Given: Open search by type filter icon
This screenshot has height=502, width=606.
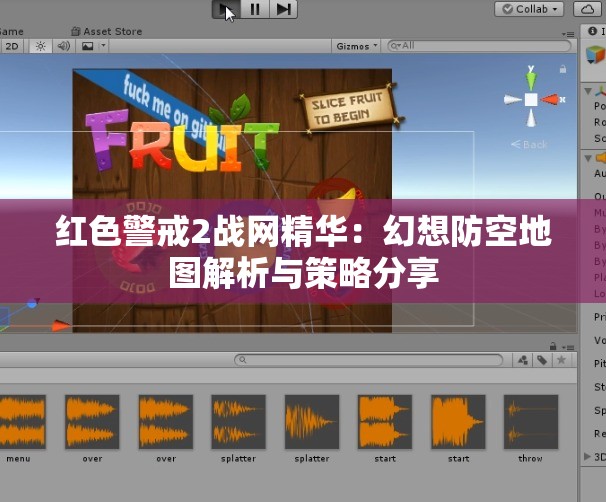Looking at the screenshot, I should point(523,360).
